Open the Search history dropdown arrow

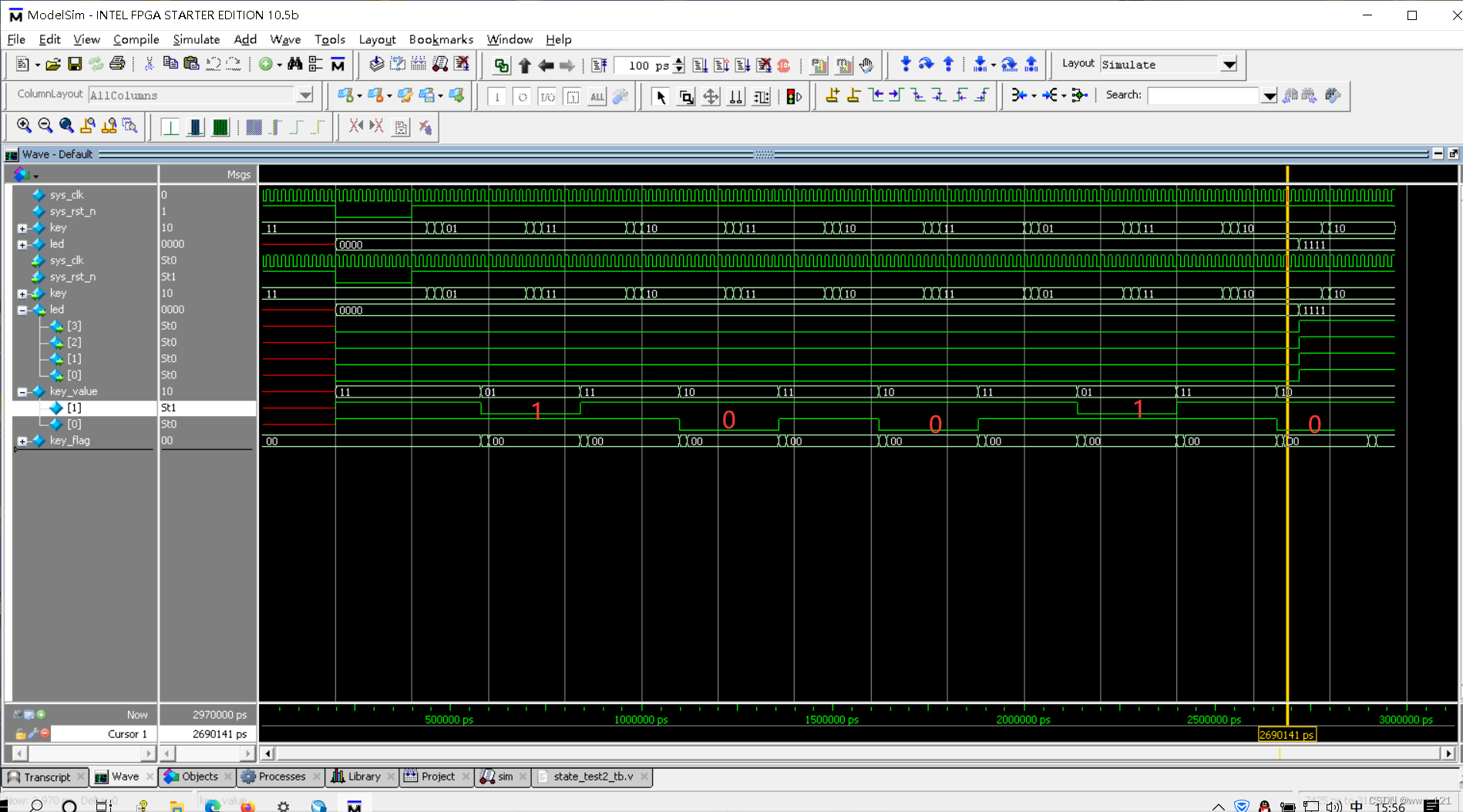click(1269, 96)
